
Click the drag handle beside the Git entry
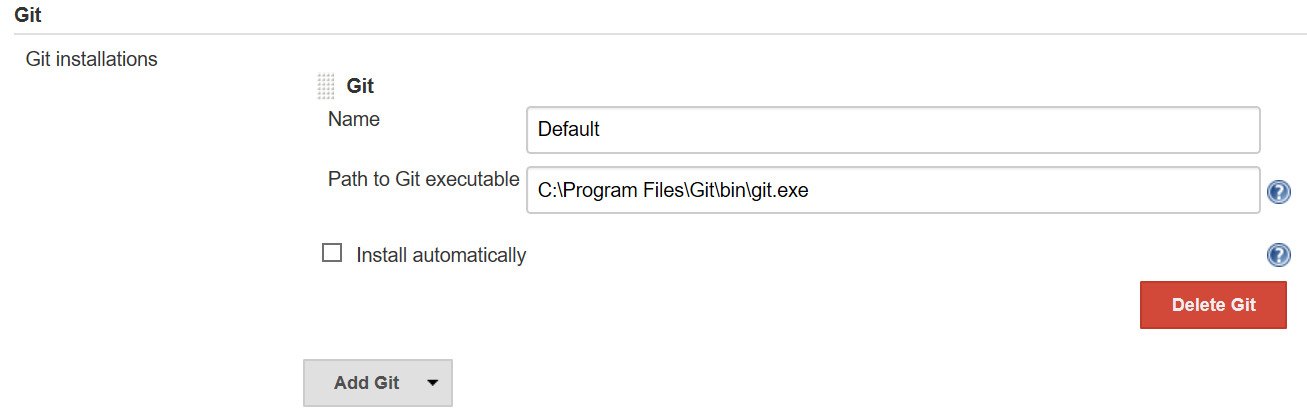[x=325, y=87]
